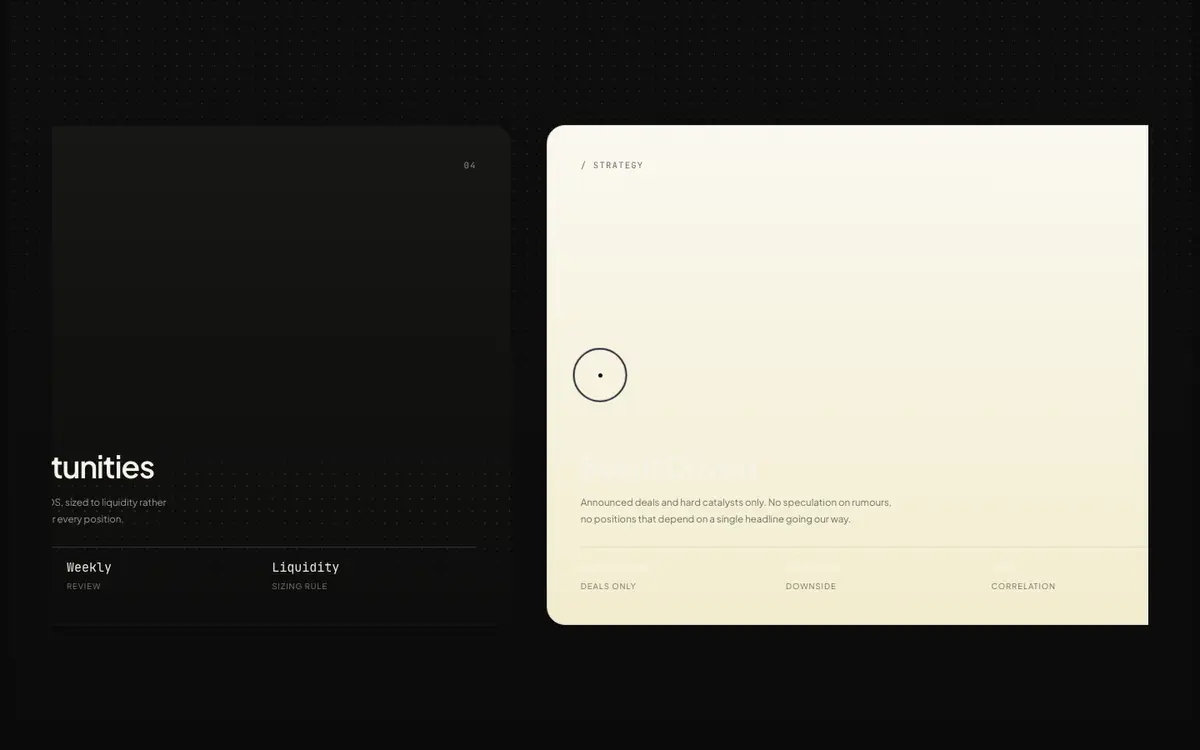The height and width of the screenshot is (750, 1200).
Task: Click the "REVIEW" label under Weekly
Action: [84, 586]
